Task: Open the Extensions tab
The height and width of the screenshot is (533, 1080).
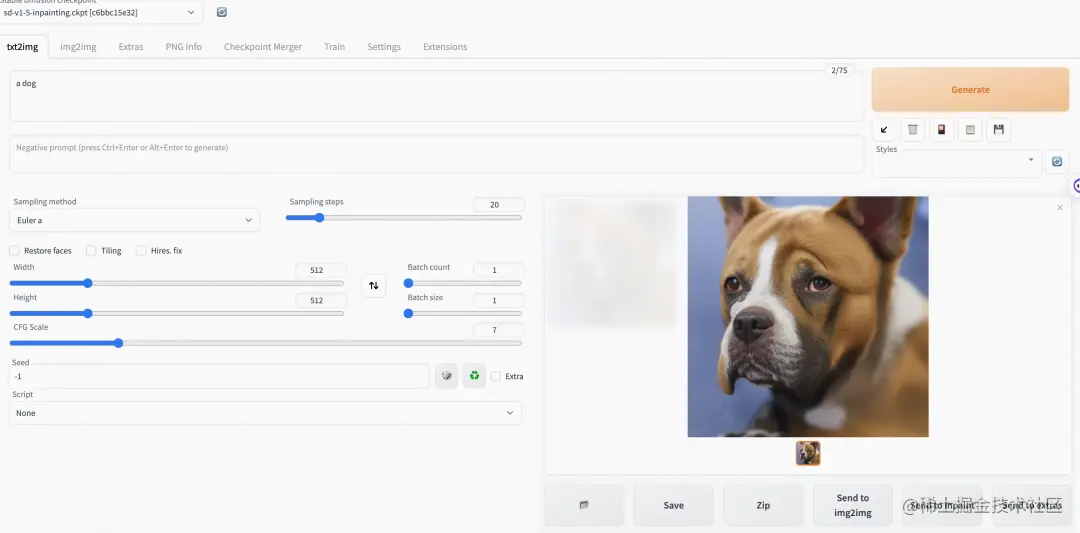Action: [x=445, y=47]
